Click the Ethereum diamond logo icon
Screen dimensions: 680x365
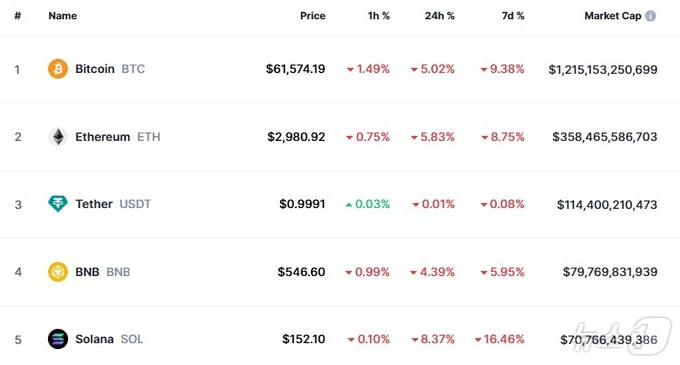click(x=58, y=137)
